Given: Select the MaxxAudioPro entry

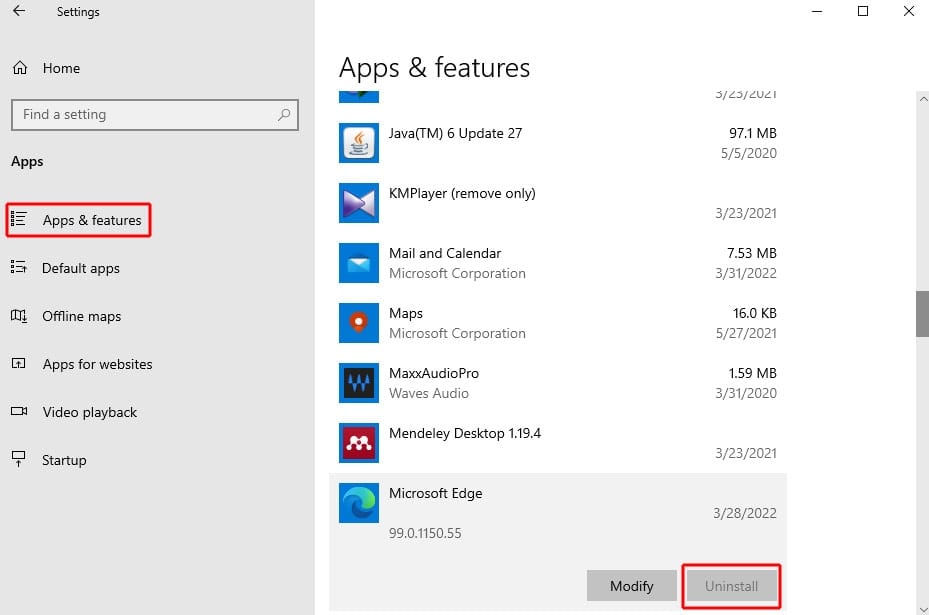Looking at the screenshot, I should (558, 383).
